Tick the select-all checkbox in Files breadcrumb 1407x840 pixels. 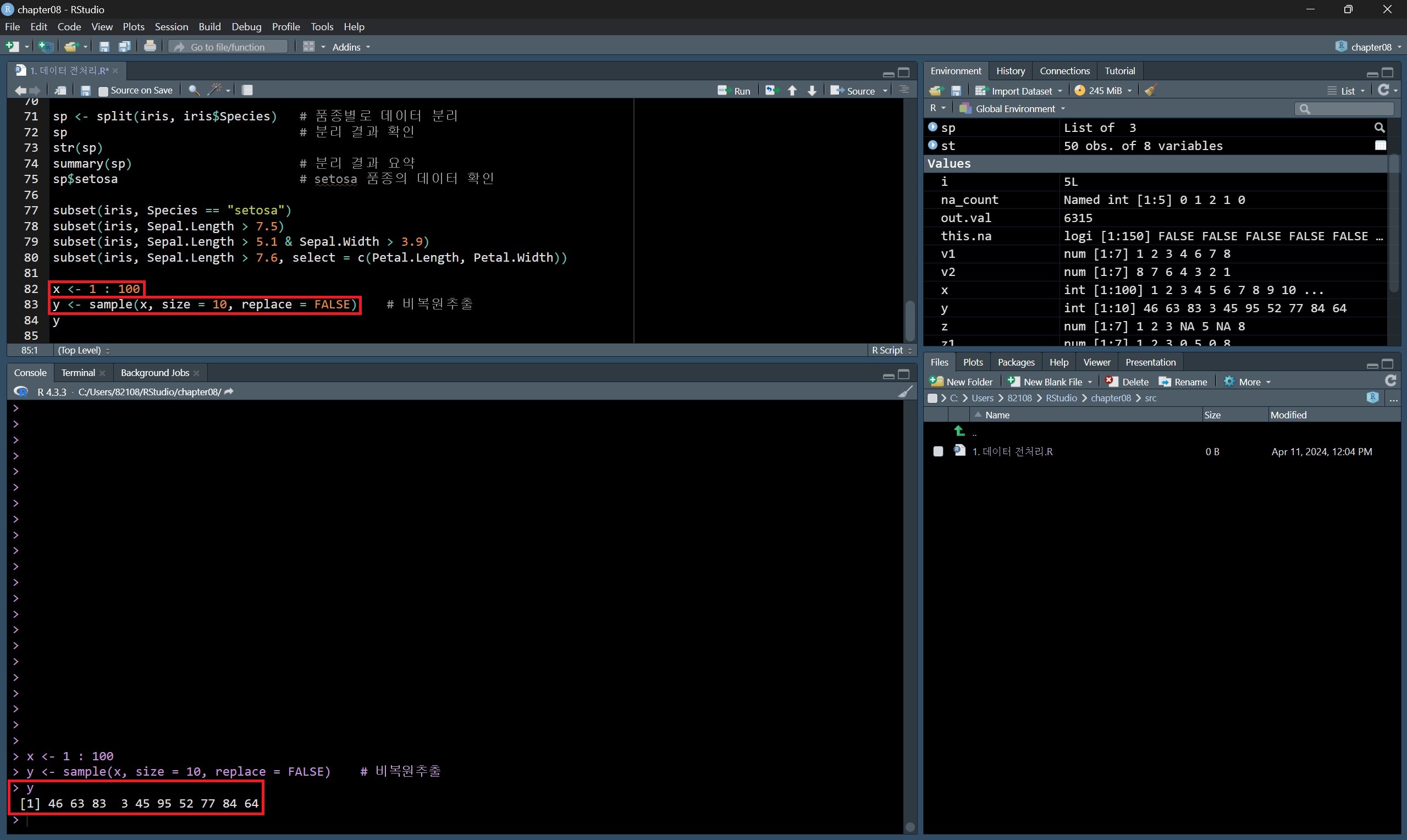pos(932,398)
